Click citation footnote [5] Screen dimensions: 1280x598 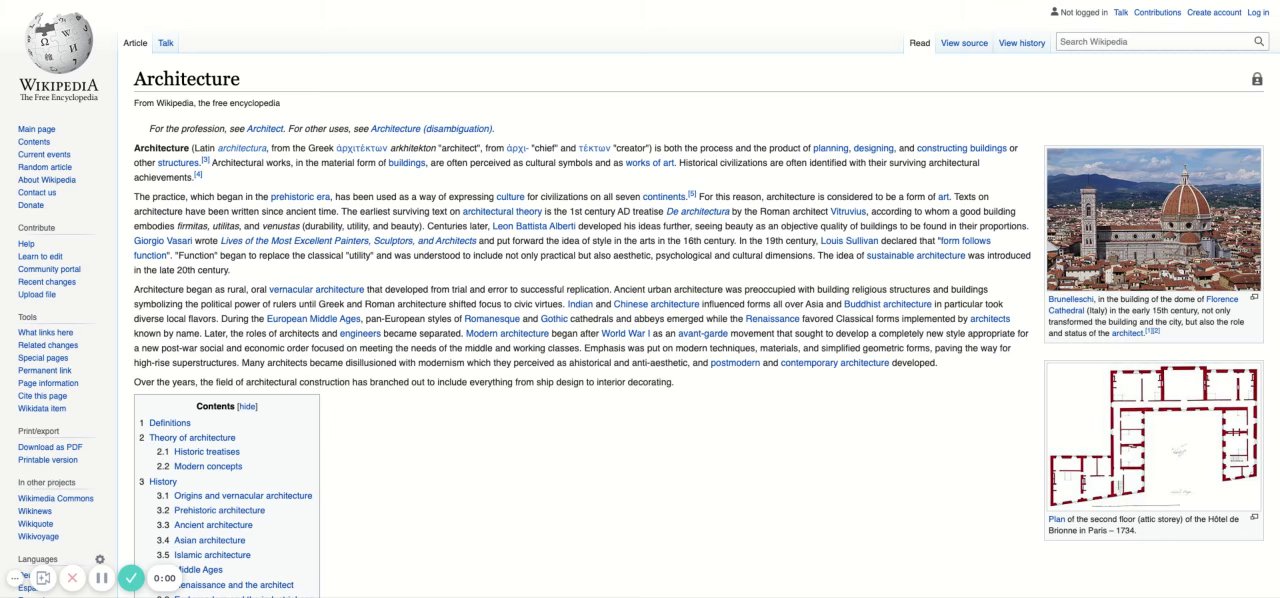[x=692, y=194]
